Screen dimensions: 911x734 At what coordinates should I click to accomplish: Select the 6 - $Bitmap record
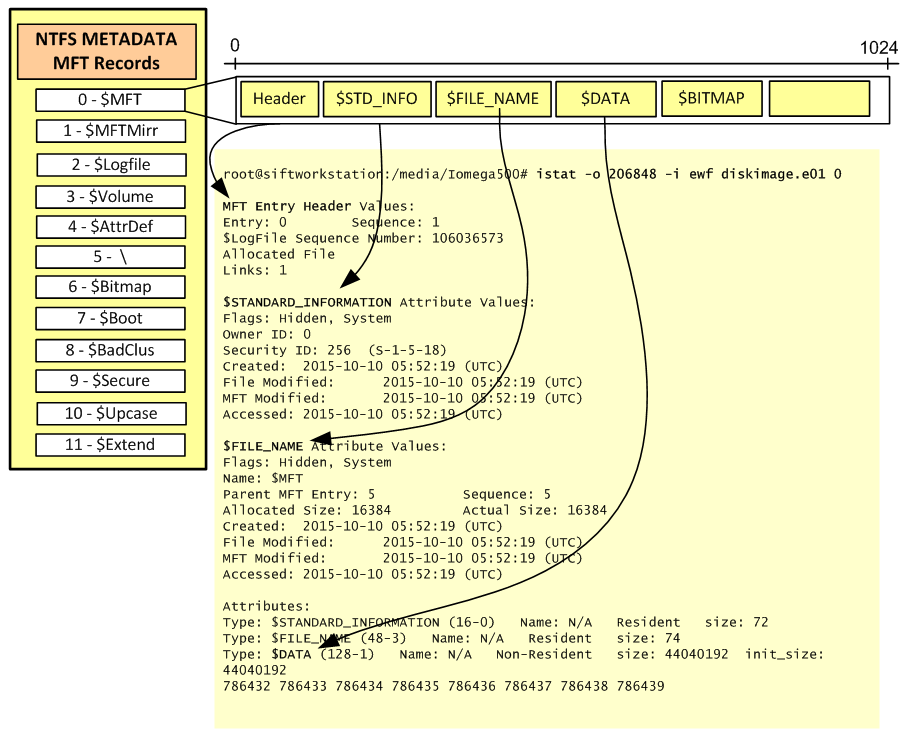110,287
